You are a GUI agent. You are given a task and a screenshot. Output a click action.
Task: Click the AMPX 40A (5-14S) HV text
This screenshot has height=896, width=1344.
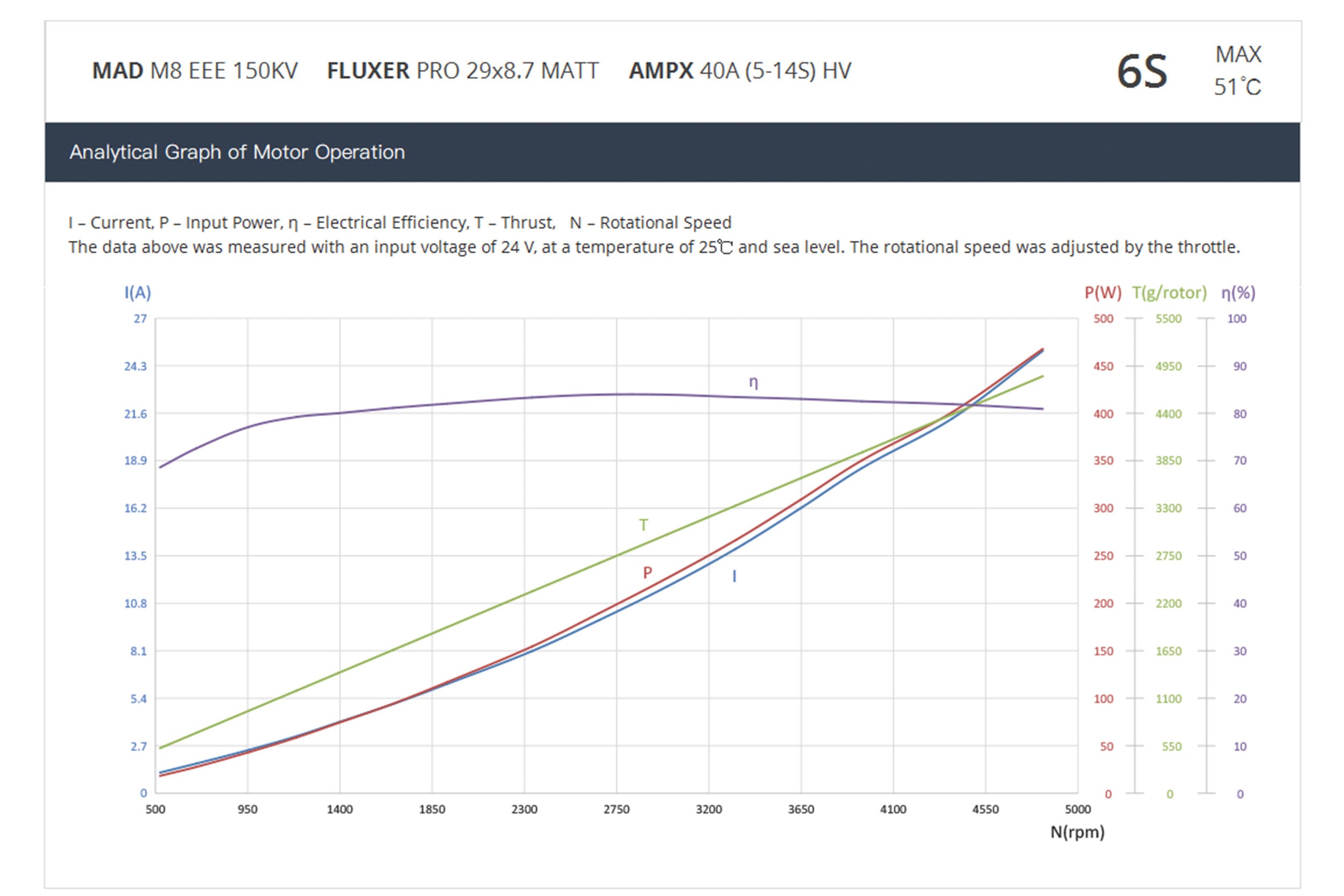(x=739, y=71)
